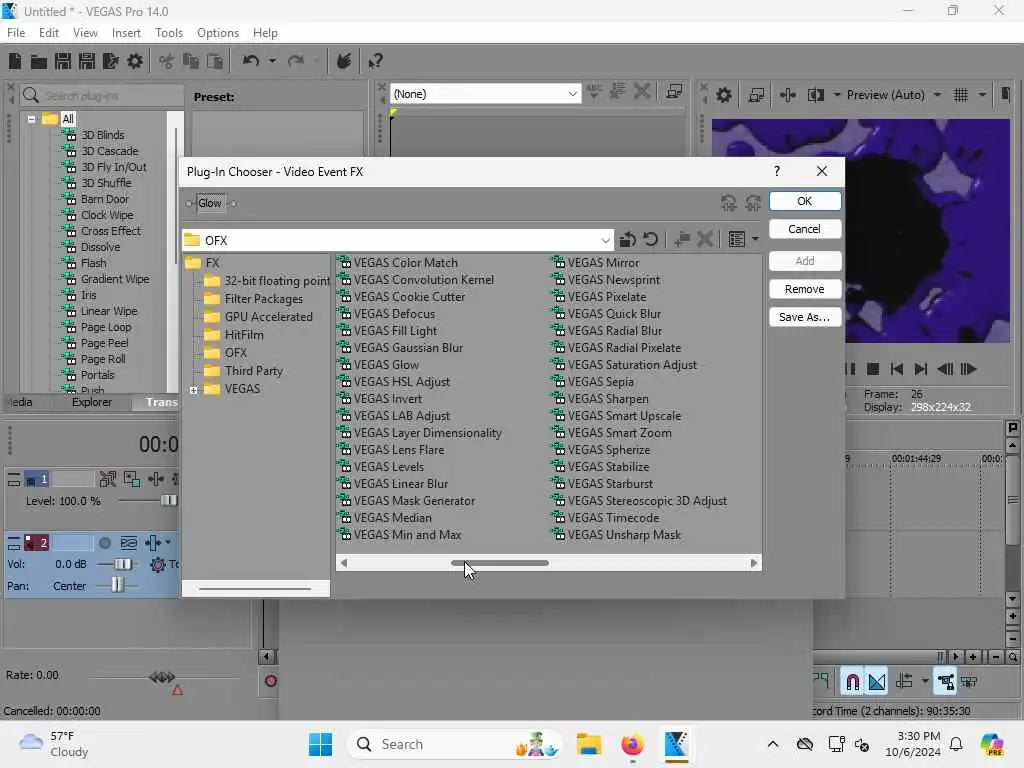Expand the VEGAS folder in tree

click(x=193, y=389)
